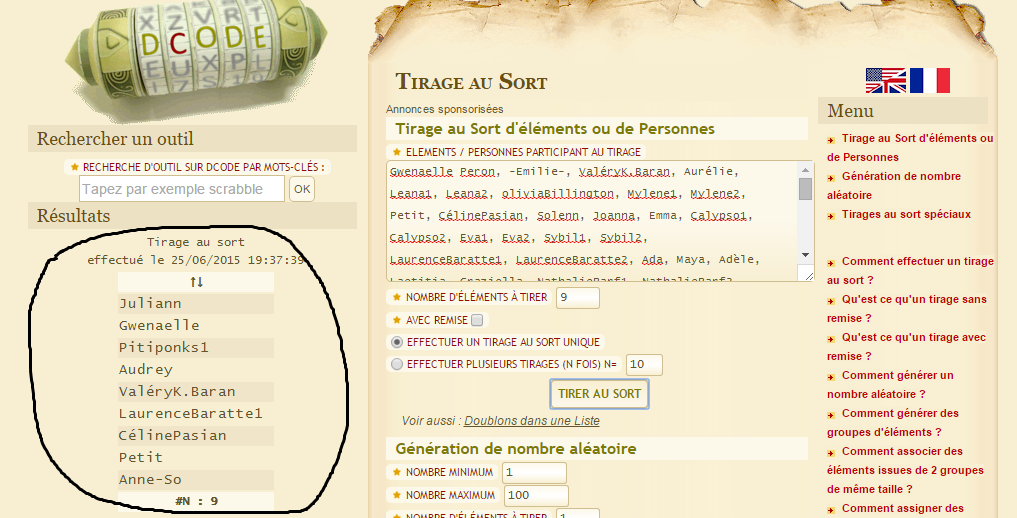Click the OK search button
The image size is (1017, 518).
point(302,189)
